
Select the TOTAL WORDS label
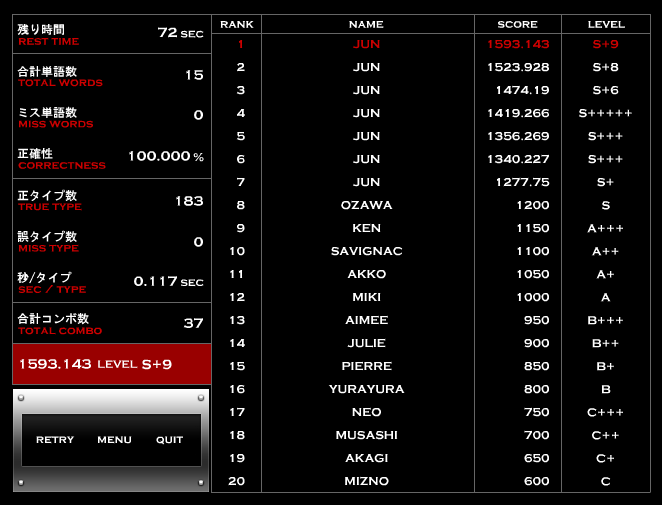coord(60,83)
